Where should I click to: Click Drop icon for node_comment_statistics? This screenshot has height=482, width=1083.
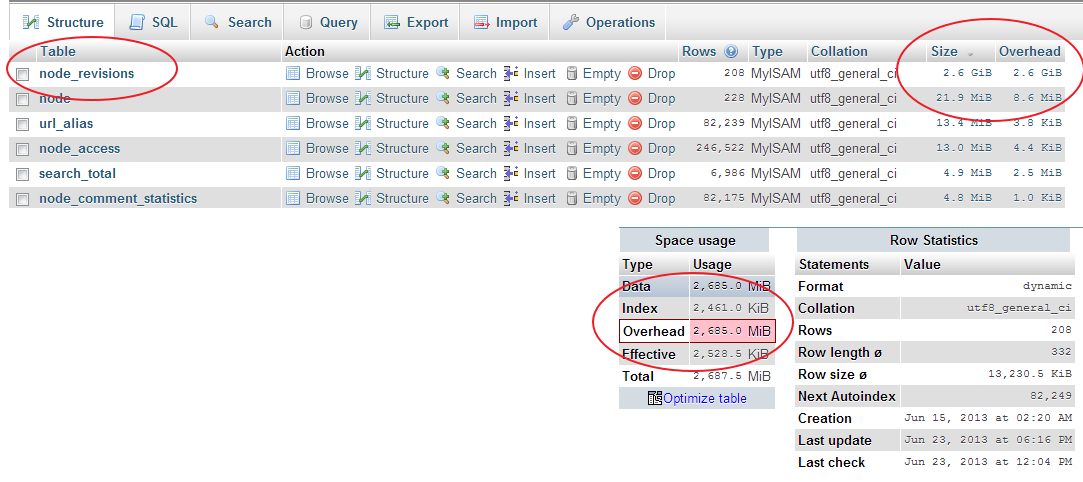click(635, 198)
